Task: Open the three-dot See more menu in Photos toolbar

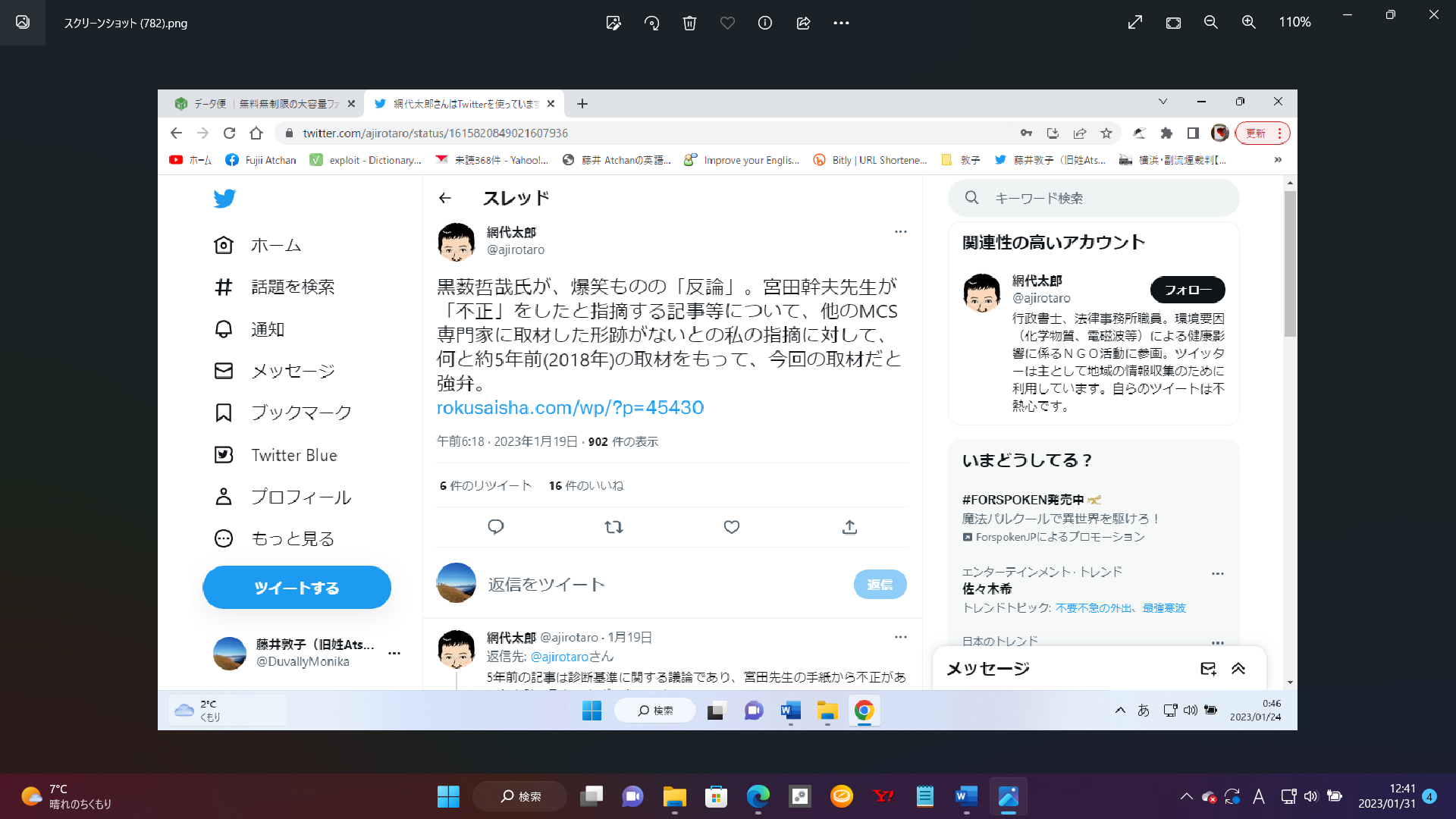Action: click(841, 23)
